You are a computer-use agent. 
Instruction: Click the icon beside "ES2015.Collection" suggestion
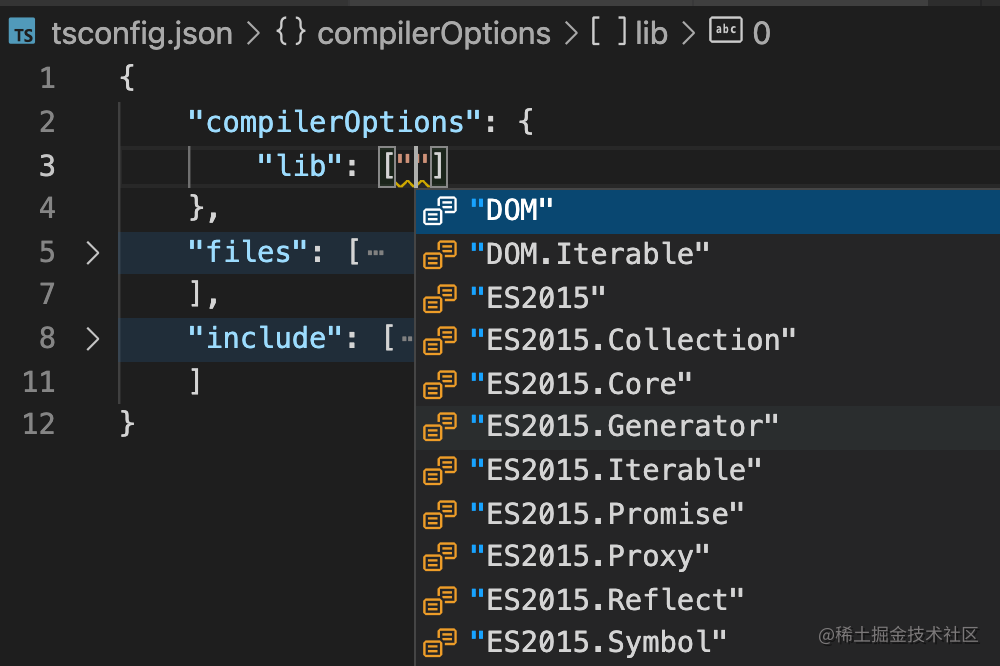pos(440,341)
